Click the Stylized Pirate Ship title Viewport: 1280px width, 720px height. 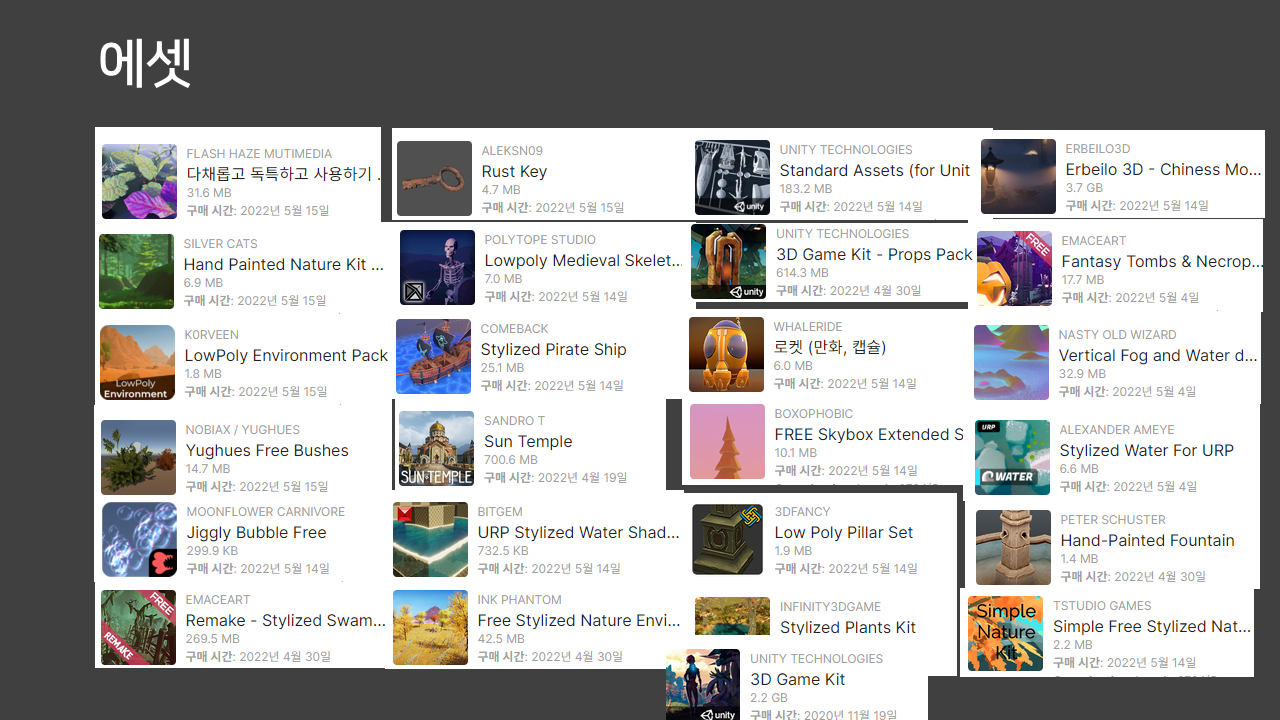pyautogui.click(x=553, y=350)
